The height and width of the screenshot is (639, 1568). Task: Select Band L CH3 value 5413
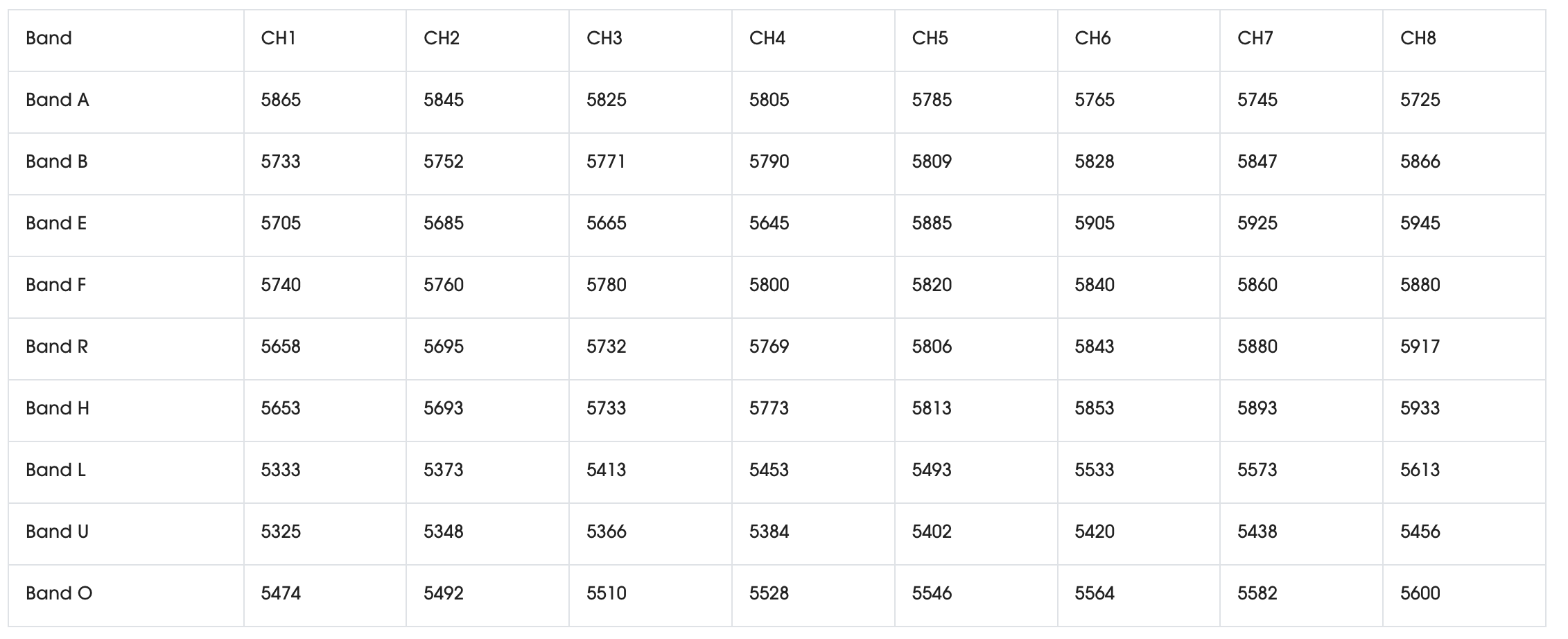pyautogui.click(x=606, y=470)
